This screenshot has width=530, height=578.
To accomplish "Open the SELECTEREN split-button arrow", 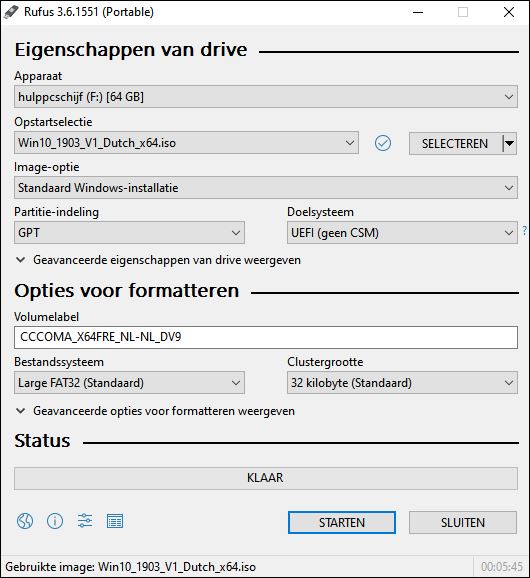I will pos(510,143).
